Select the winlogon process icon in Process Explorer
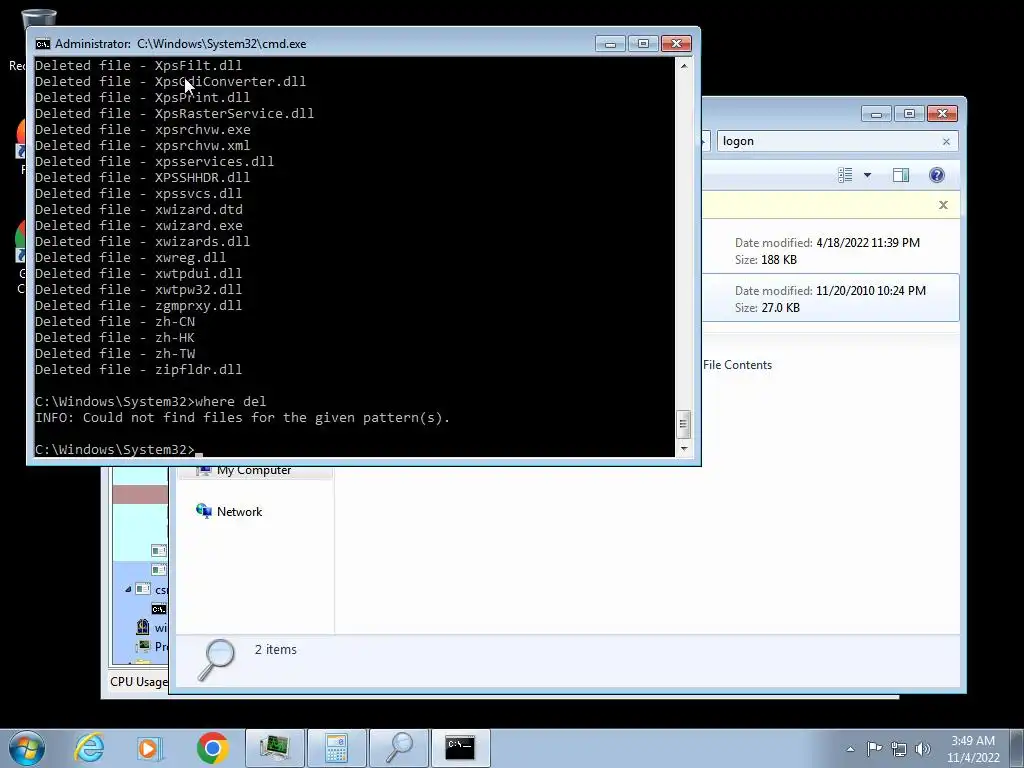Image resolution: width=1024 pixels, height=768 pixels. tap(143, 627)
